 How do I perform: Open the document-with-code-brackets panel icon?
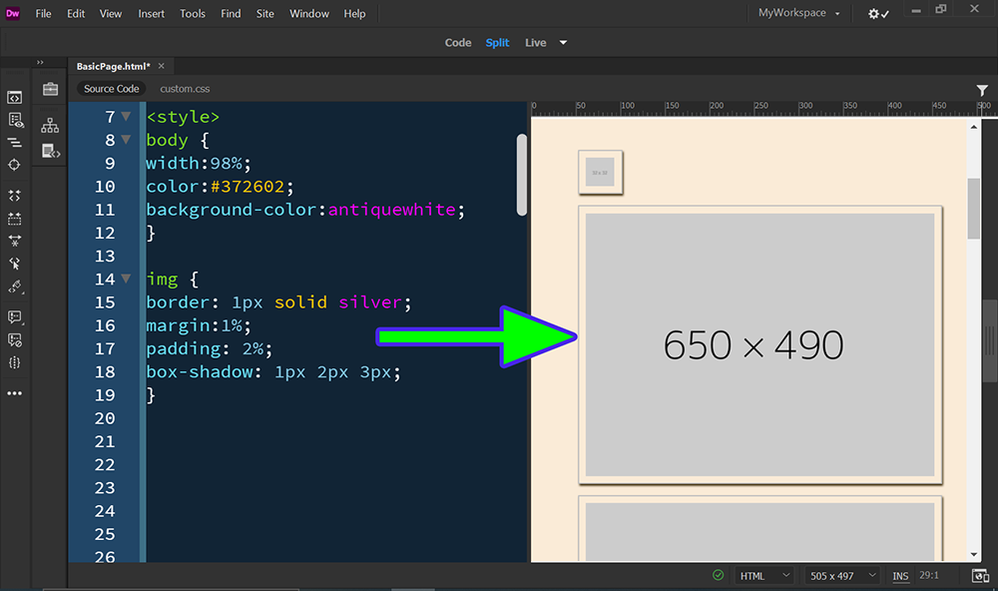point(50,151)
